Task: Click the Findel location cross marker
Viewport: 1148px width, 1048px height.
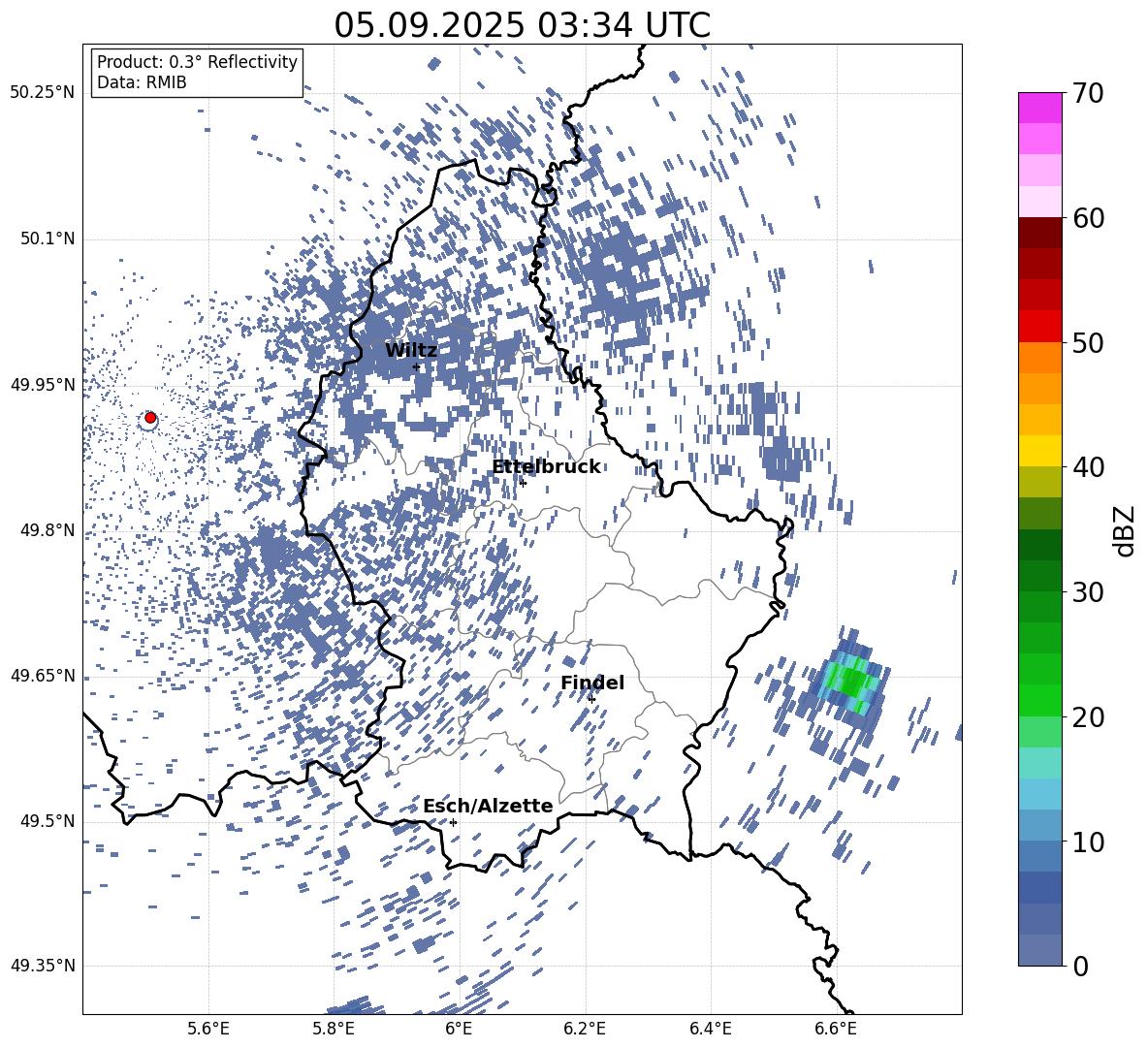Action: pyautogui.click(x=591, y=700)
